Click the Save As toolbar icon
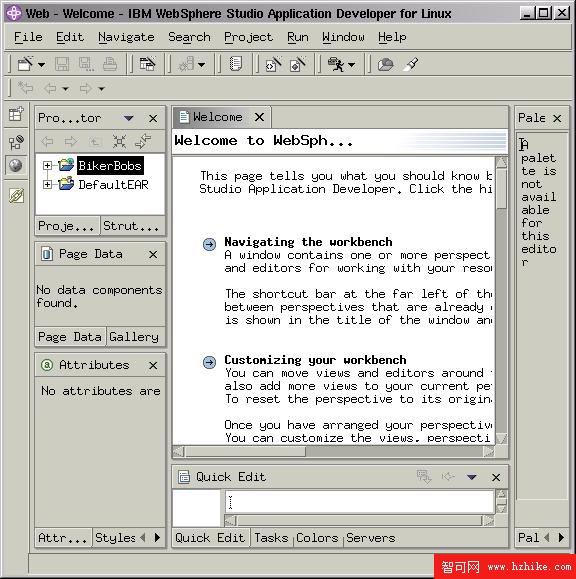This screenshot has width=576, height=579. tap(86, 64)
